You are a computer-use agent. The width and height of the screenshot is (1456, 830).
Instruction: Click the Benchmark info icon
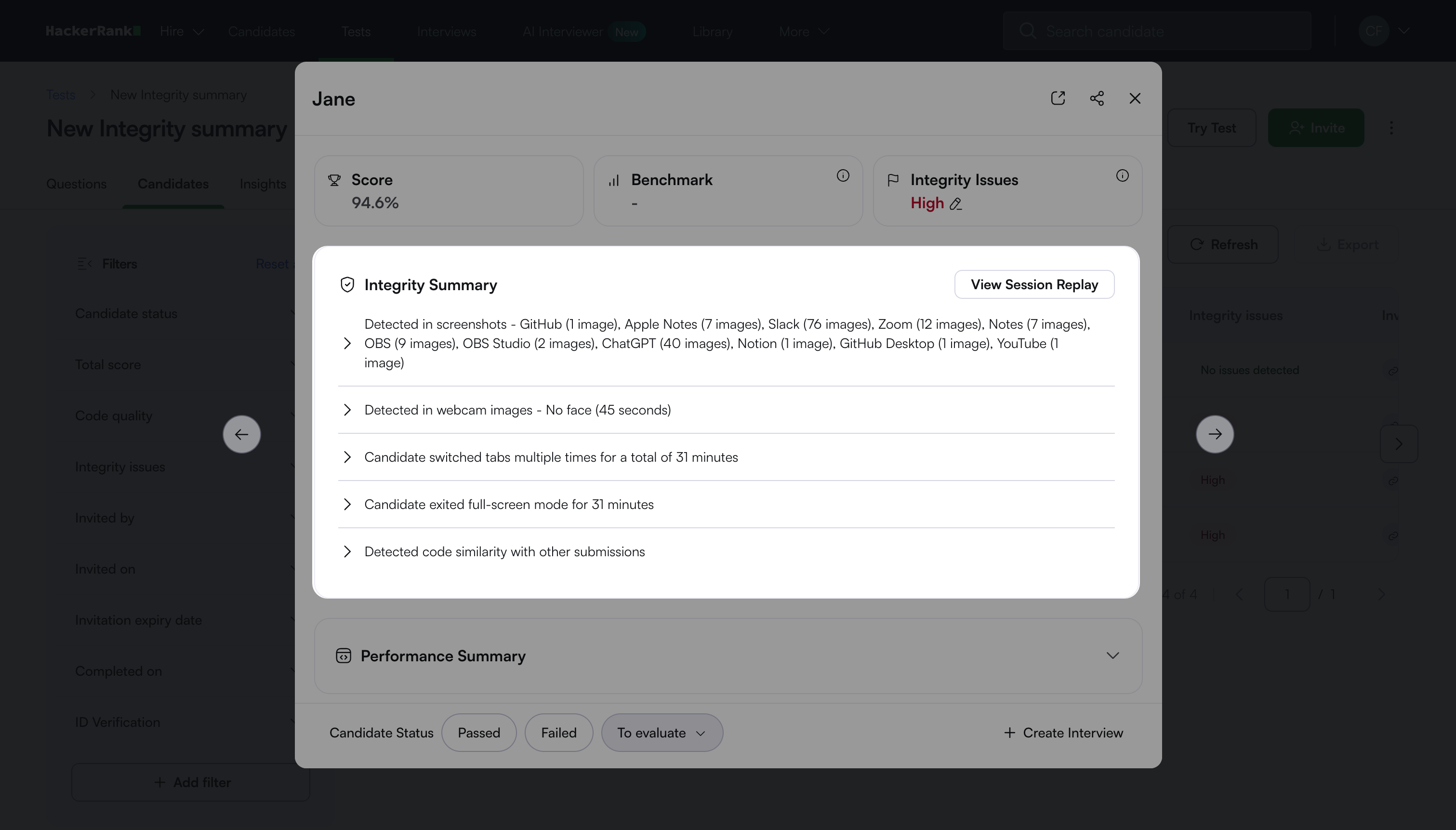843,175
